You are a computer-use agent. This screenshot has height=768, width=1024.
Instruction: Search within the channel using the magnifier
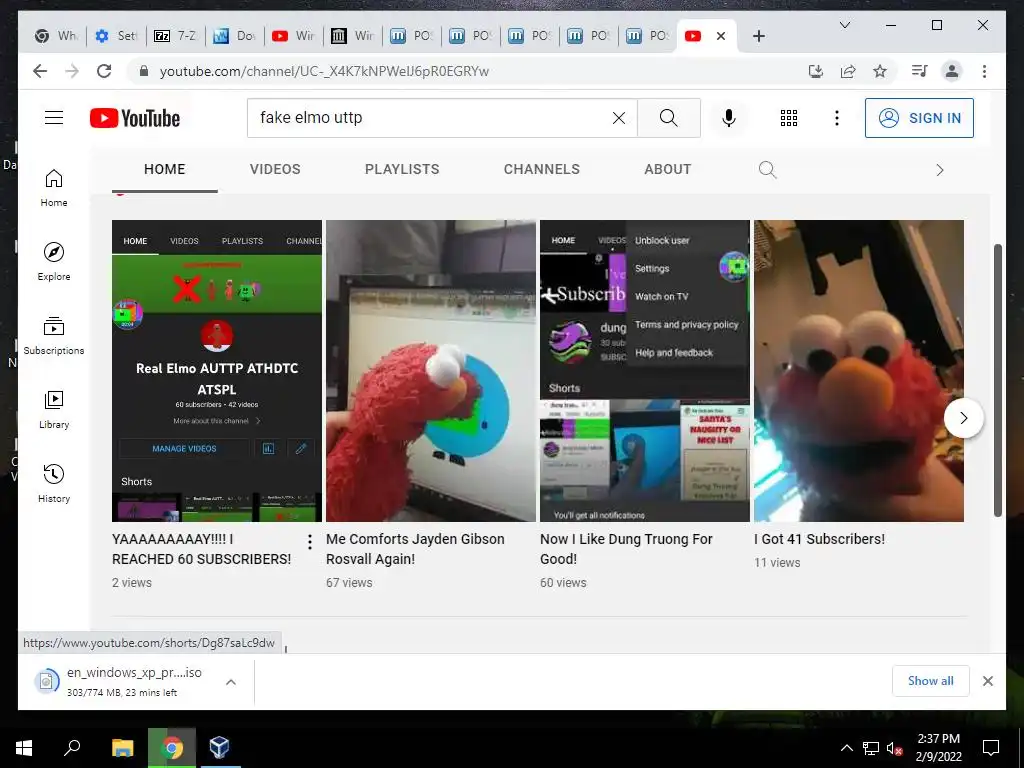coord(767,170)
